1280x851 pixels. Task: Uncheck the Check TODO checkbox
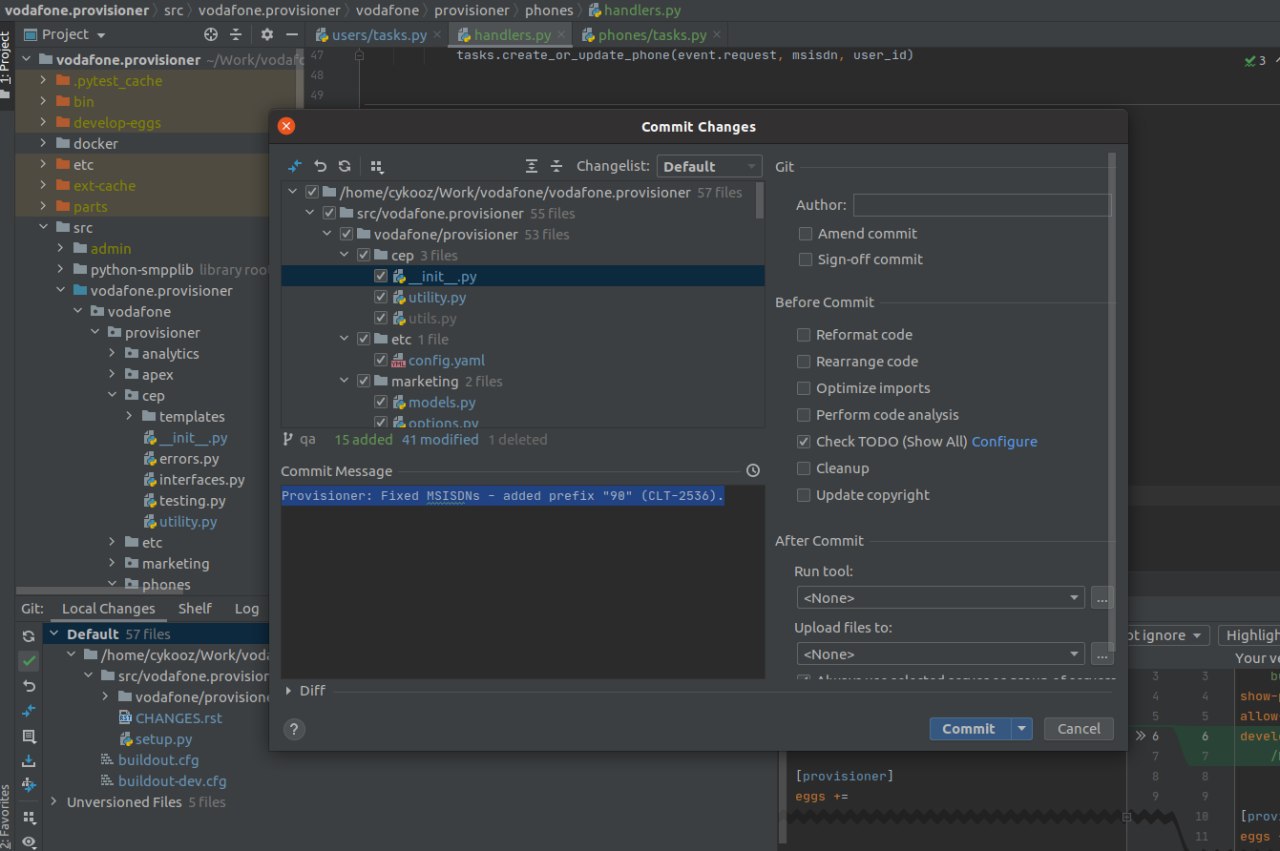[x=803, y=441]
